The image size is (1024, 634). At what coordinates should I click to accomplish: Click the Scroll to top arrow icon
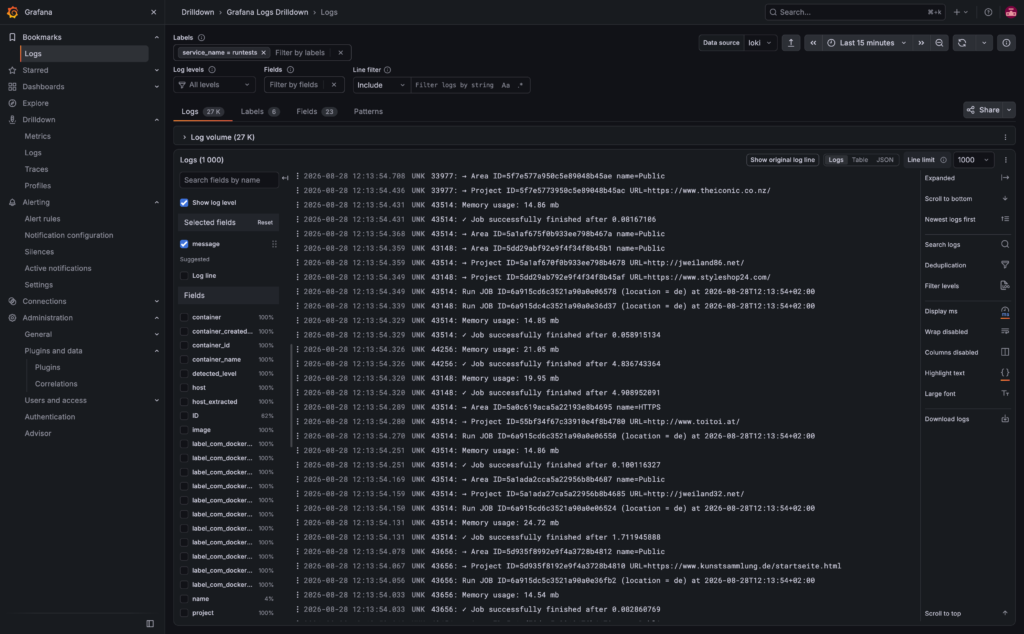tap(1004, 613)
